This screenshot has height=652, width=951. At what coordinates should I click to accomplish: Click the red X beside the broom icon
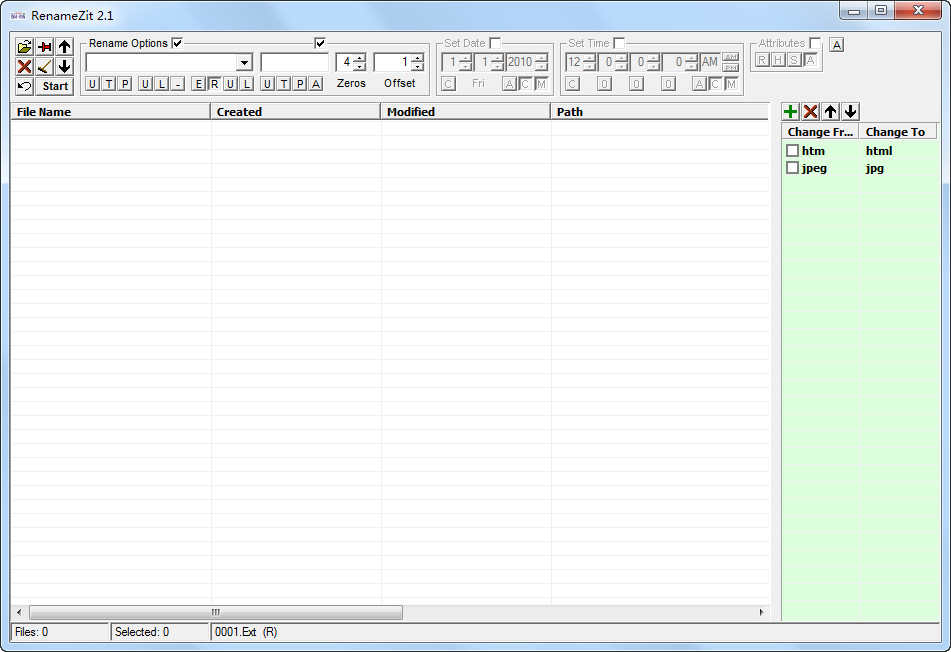click(x=24, y=66)
